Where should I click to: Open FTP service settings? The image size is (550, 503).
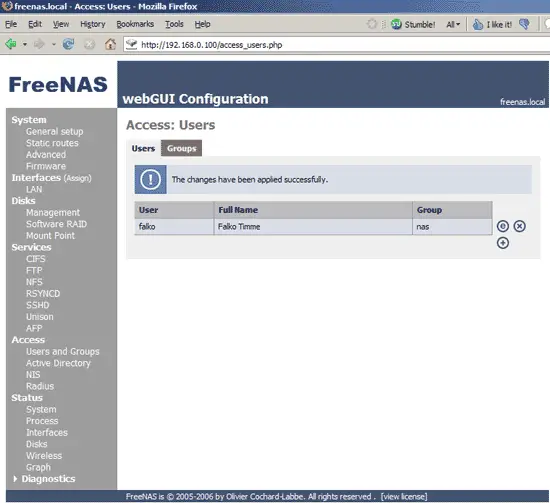click(x=34, y=270)
